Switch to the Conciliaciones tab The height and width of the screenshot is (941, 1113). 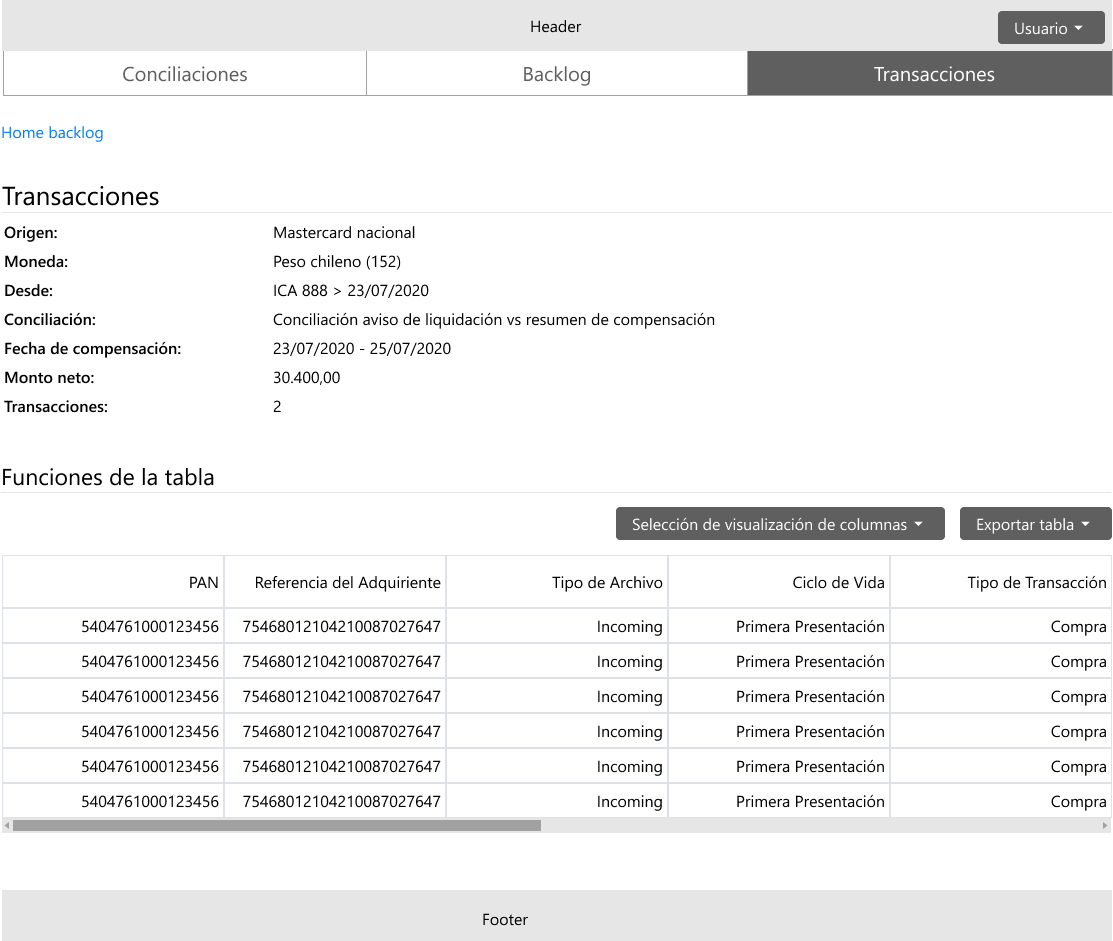(185, 74)
